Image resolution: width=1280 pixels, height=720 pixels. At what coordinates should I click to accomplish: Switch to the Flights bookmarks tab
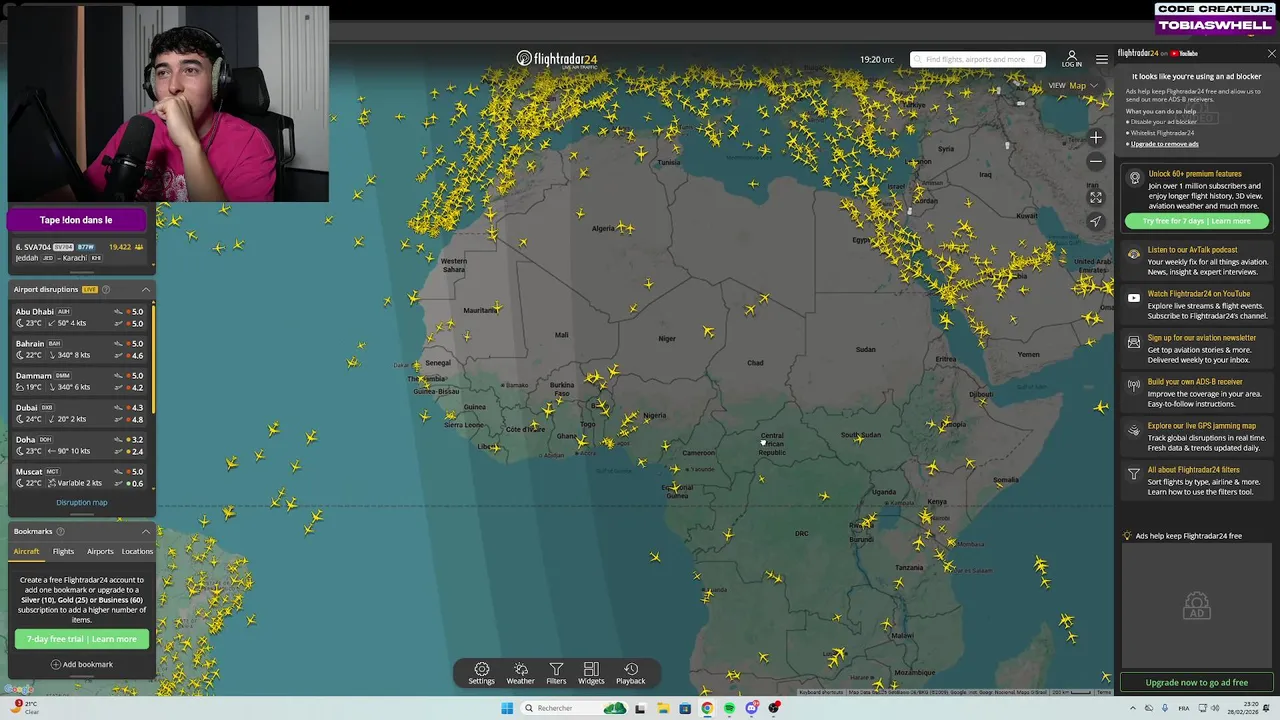pos(63,552)
